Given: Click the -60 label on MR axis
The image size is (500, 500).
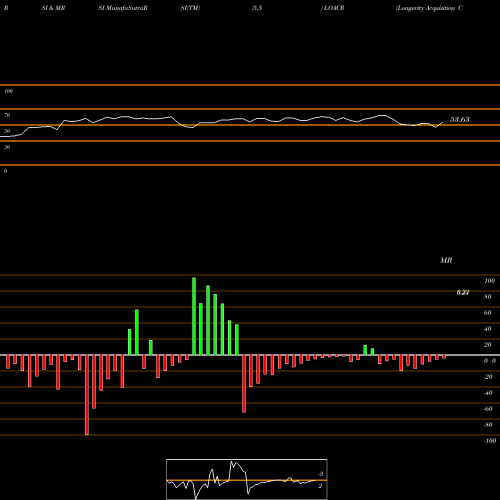Looking at the screenshot, I should pos(488,409).
